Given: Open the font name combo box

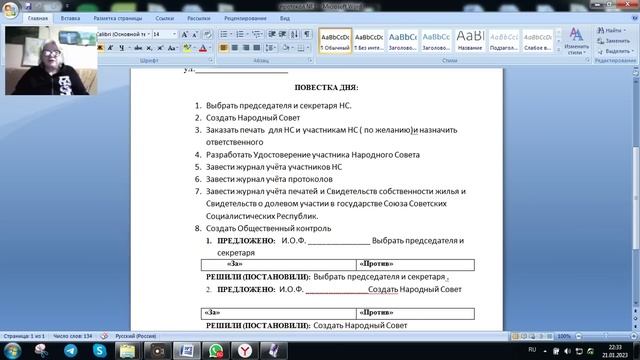Looking at the screenshot, I should 124,34.
